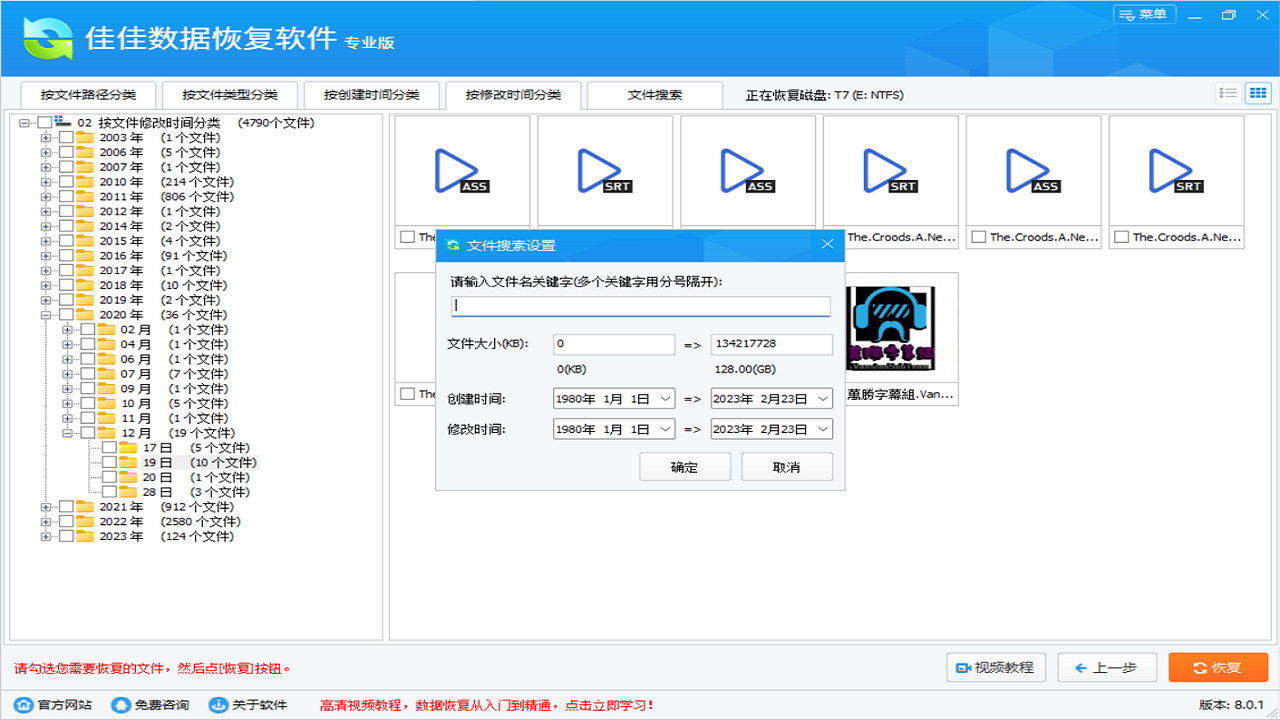The width and height of the screenshot is (1280, 720).
Task: Click the keyword input field in dialog
Action: coord(640,306)
